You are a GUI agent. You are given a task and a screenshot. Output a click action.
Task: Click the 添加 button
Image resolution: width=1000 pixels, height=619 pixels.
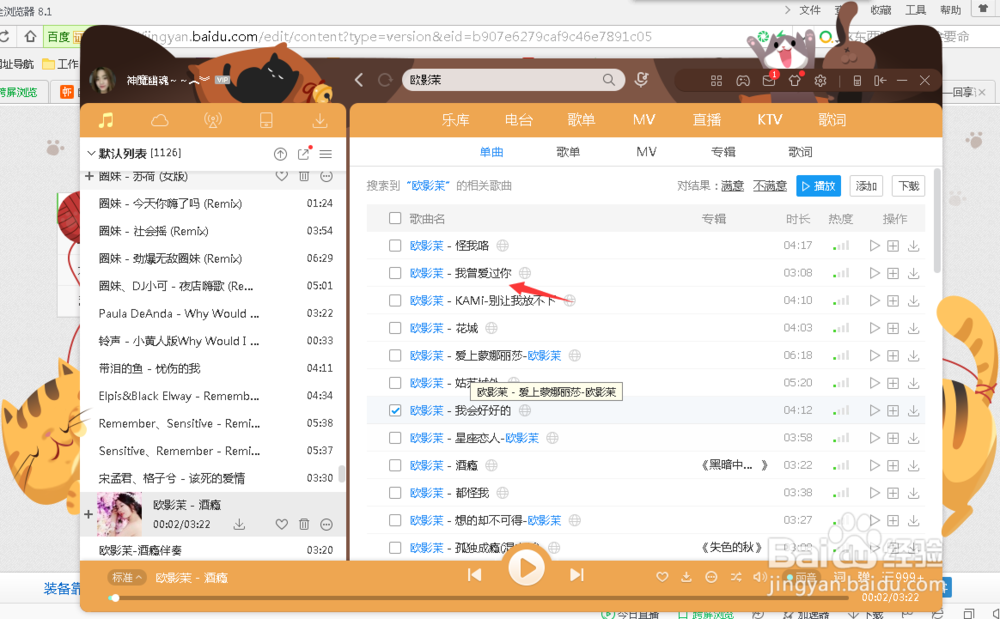866,186
